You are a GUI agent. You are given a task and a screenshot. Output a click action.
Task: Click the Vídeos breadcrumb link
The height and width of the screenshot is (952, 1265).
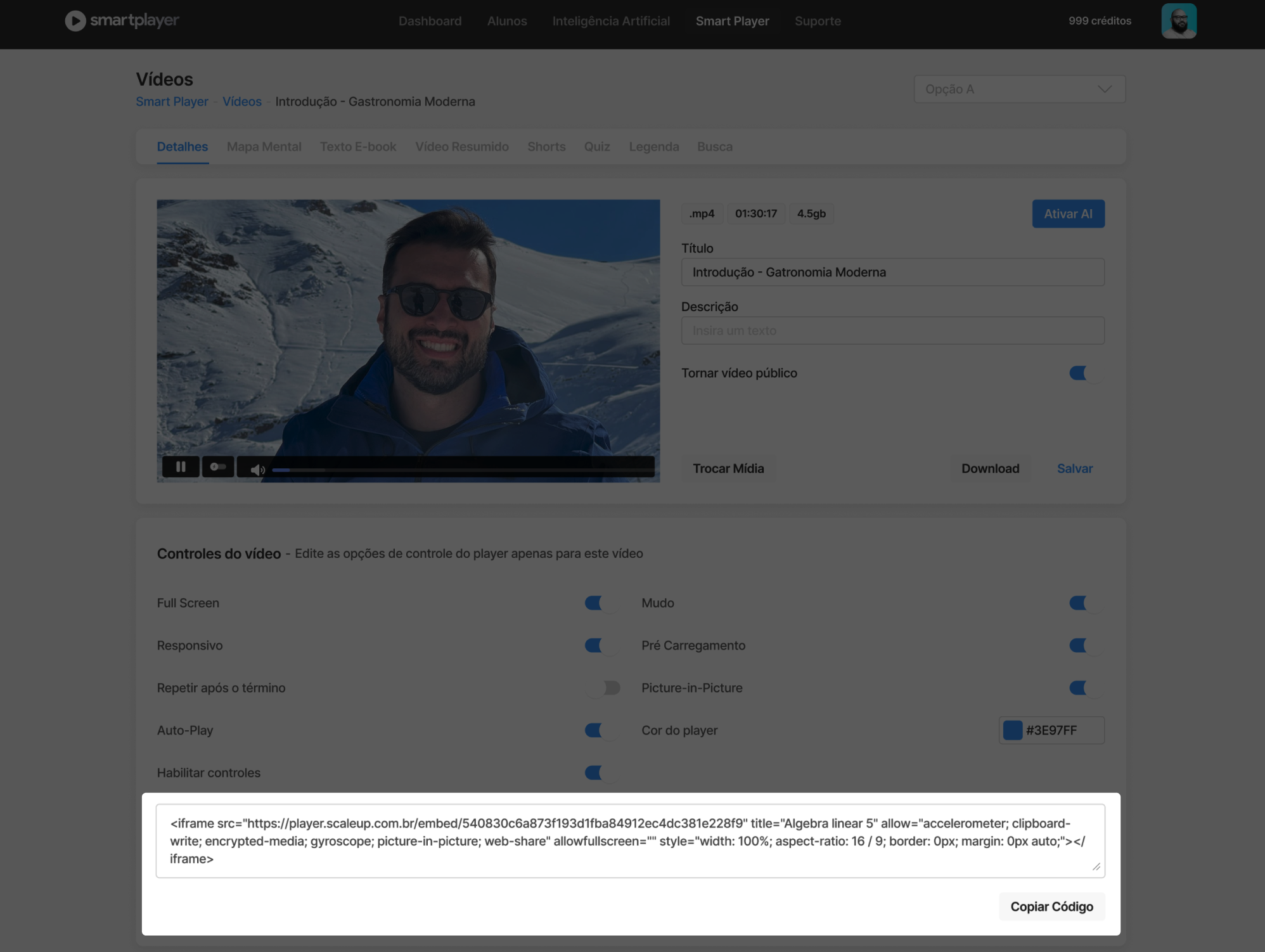(241, 101)
